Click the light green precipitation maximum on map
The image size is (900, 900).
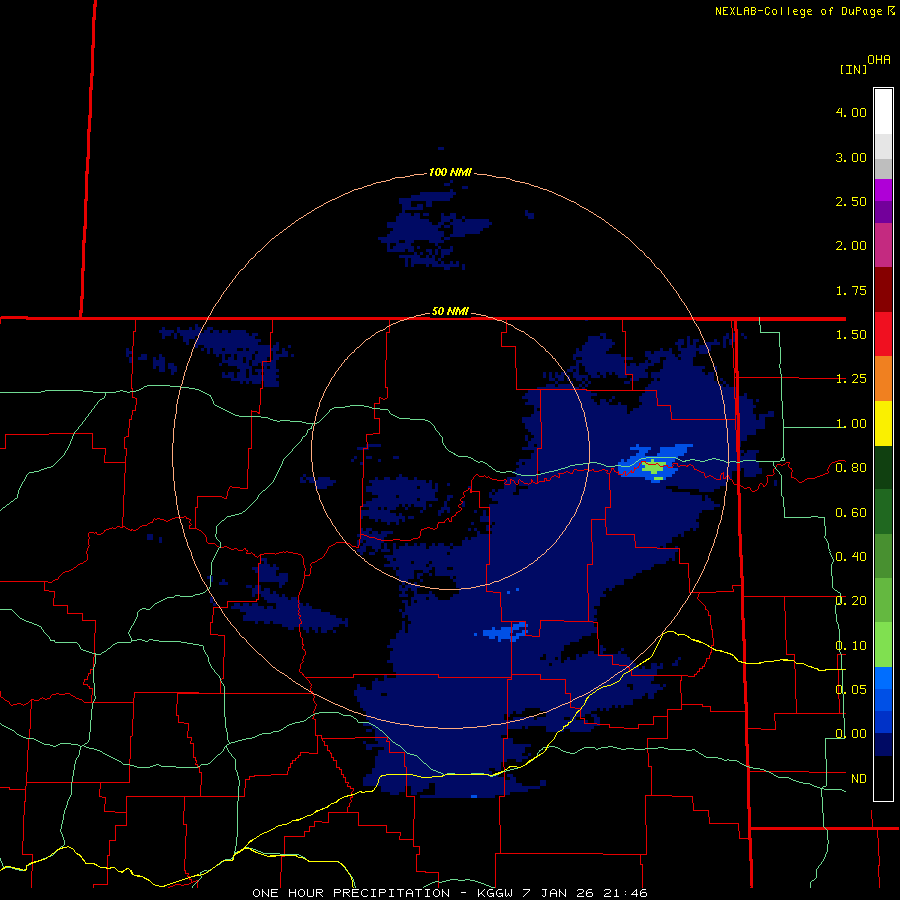654,468
